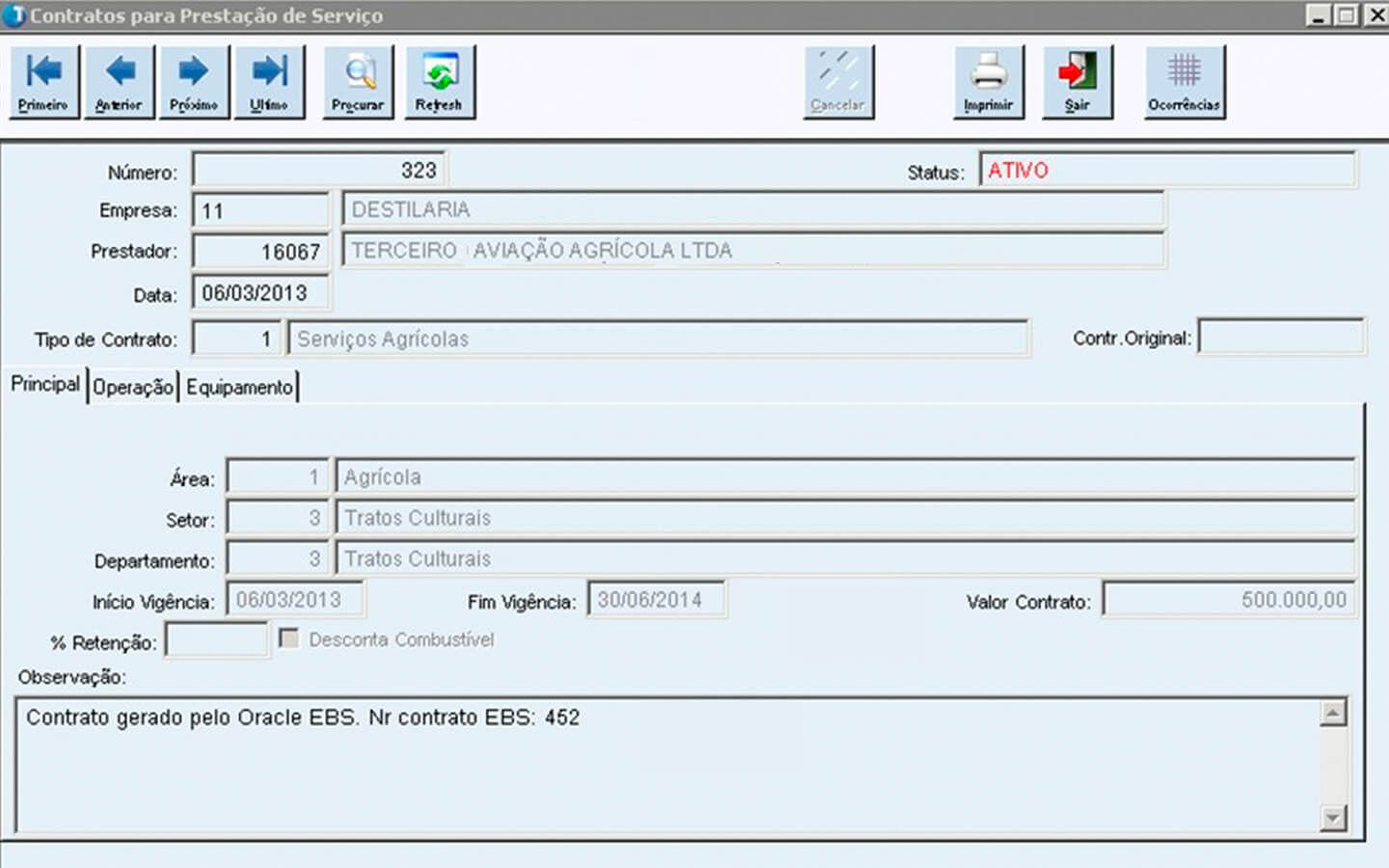Click the Número field showing 323
This screenshot has width=1389, height=868.
(318, 171)
